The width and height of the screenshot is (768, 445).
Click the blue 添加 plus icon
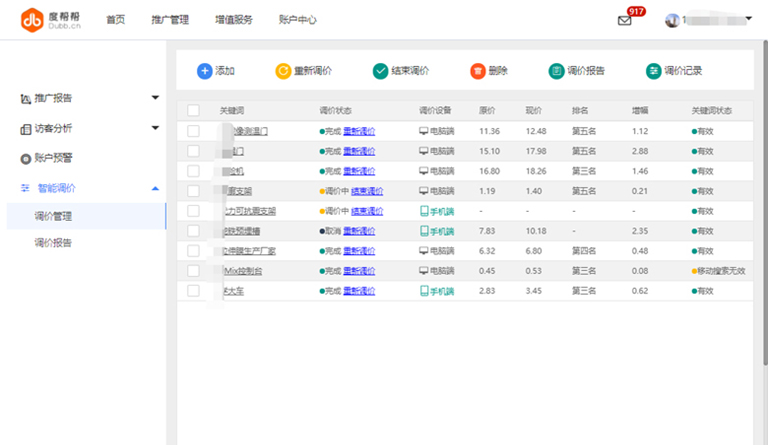(204, 71)
